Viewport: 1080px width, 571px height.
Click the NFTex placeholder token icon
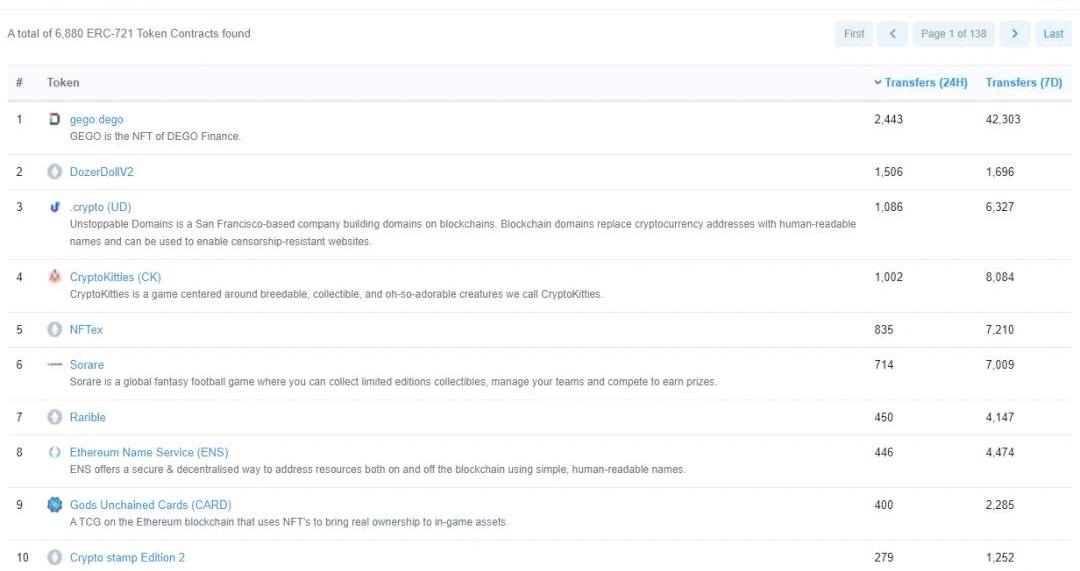(x=54, y=330)
